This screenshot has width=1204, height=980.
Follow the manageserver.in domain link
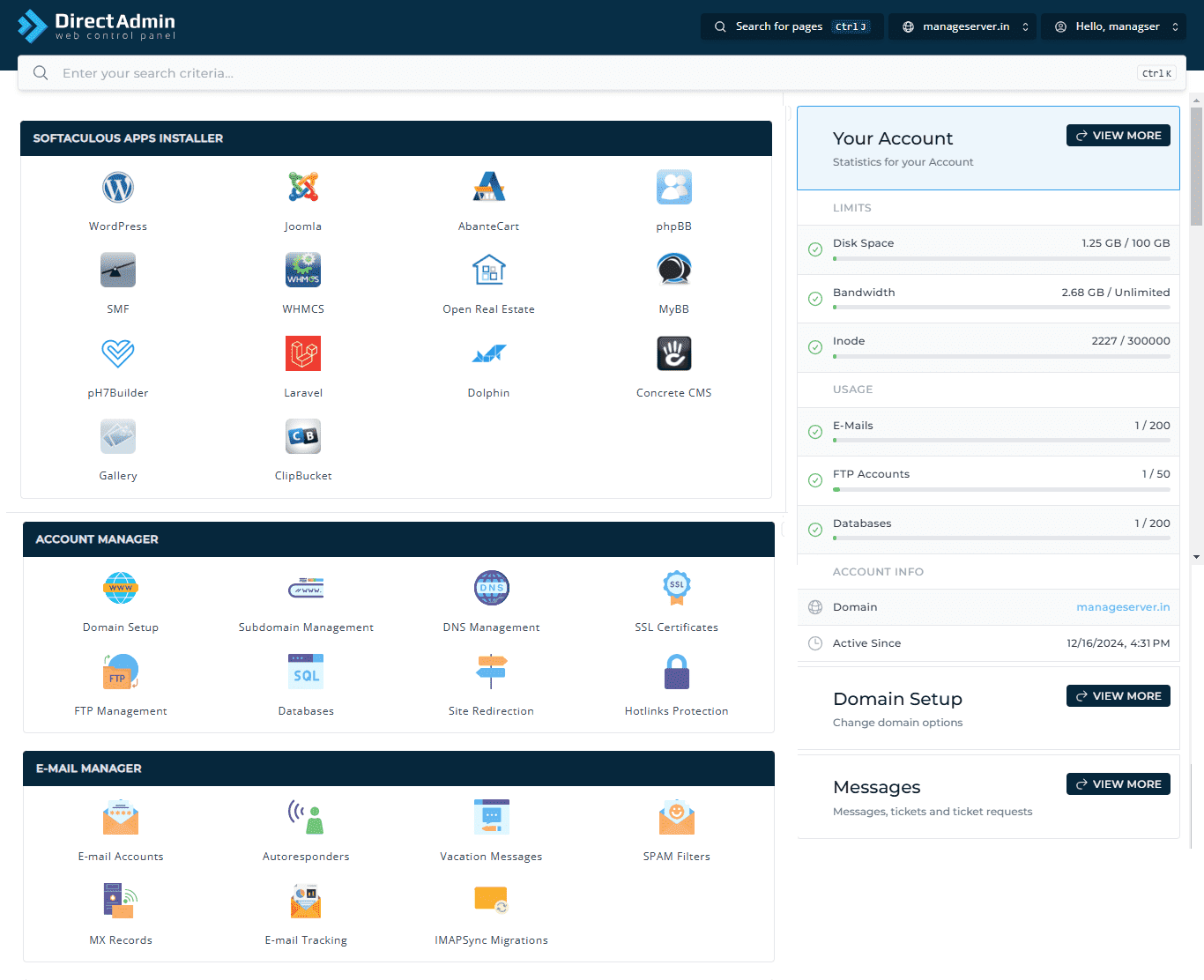(x=1123, y=607)
